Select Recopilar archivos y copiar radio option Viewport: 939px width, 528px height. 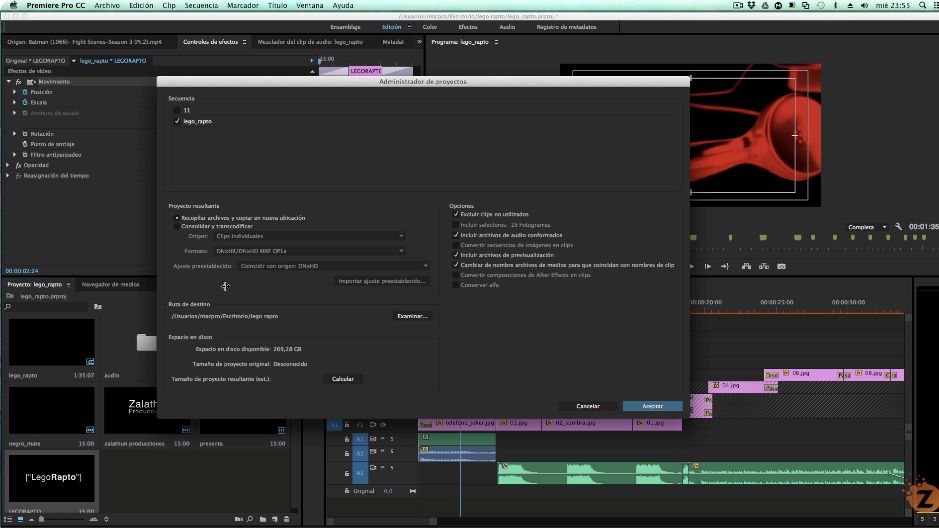[177, 218]
